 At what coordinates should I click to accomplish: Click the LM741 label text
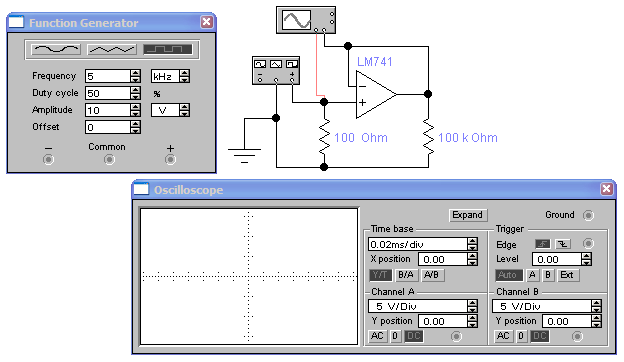point(374,62)
